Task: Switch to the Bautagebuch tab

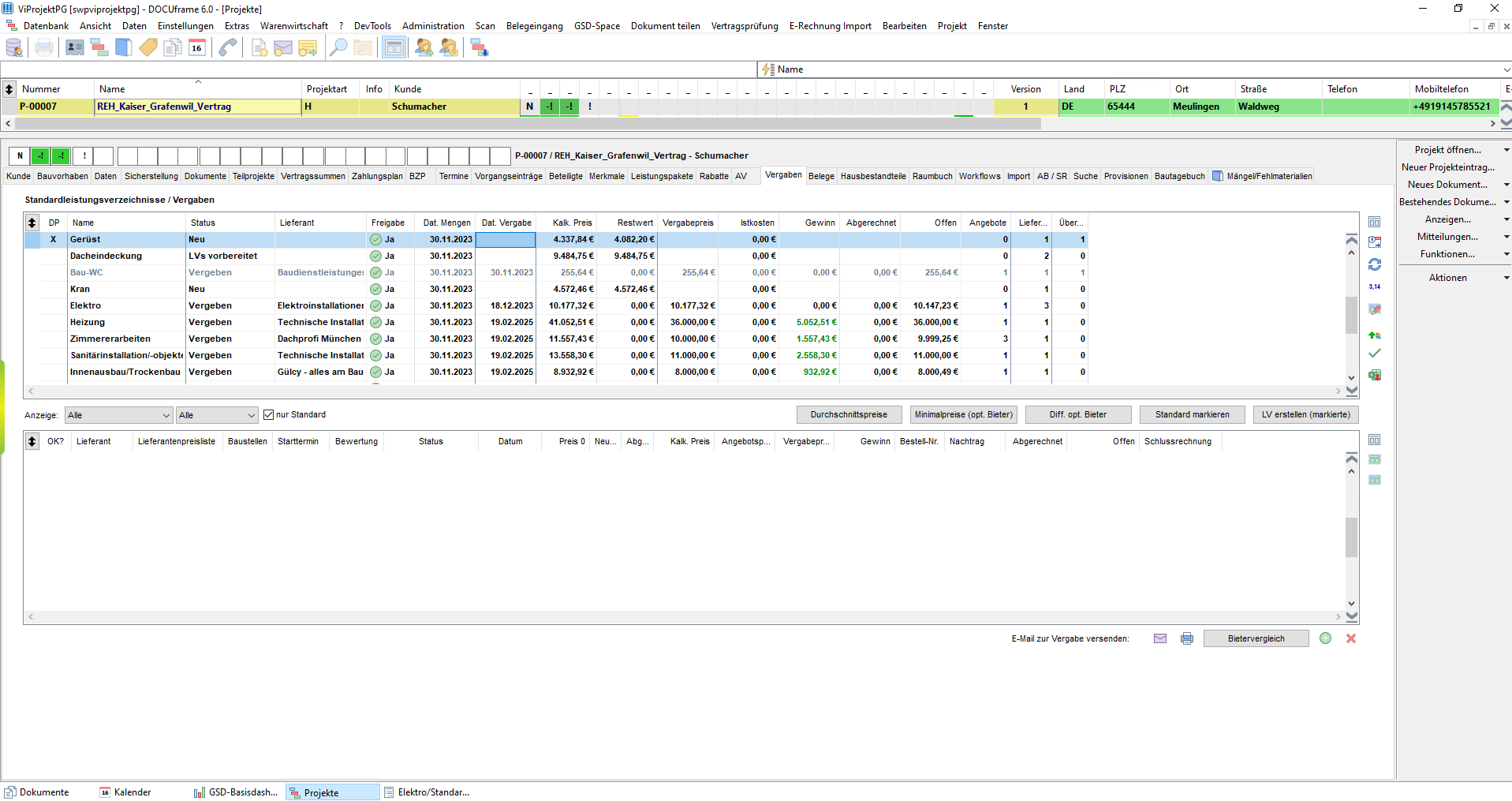Action: [1179, 176]
